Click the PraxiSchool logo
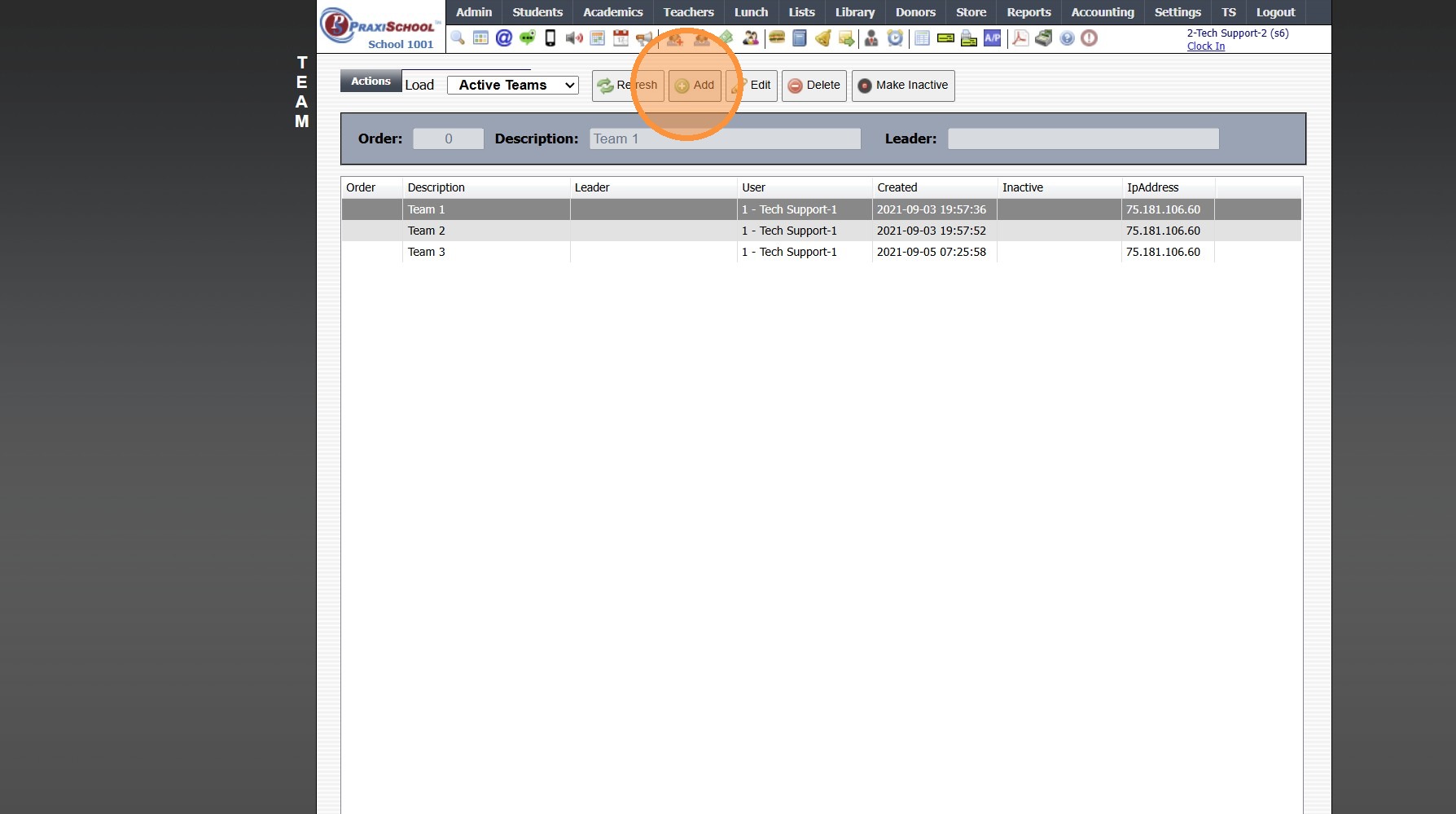1456x814 pixels. 381,27
